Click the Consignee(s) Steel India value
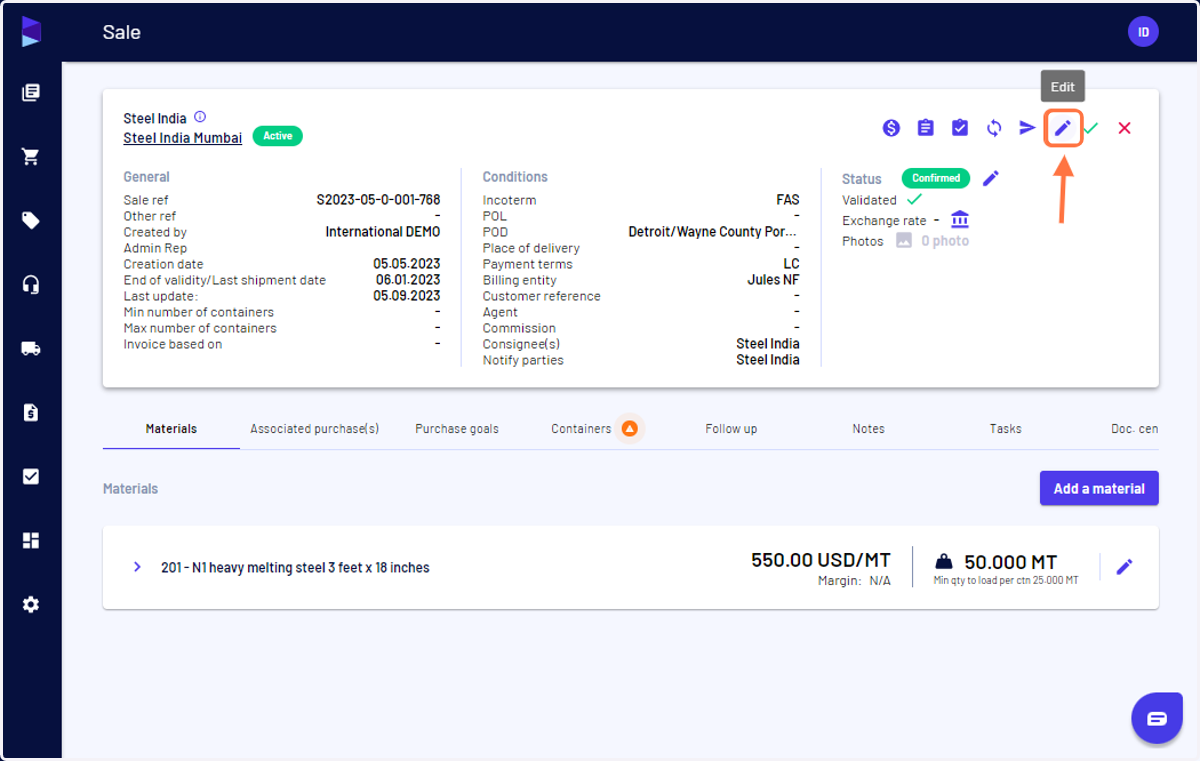 768,344
